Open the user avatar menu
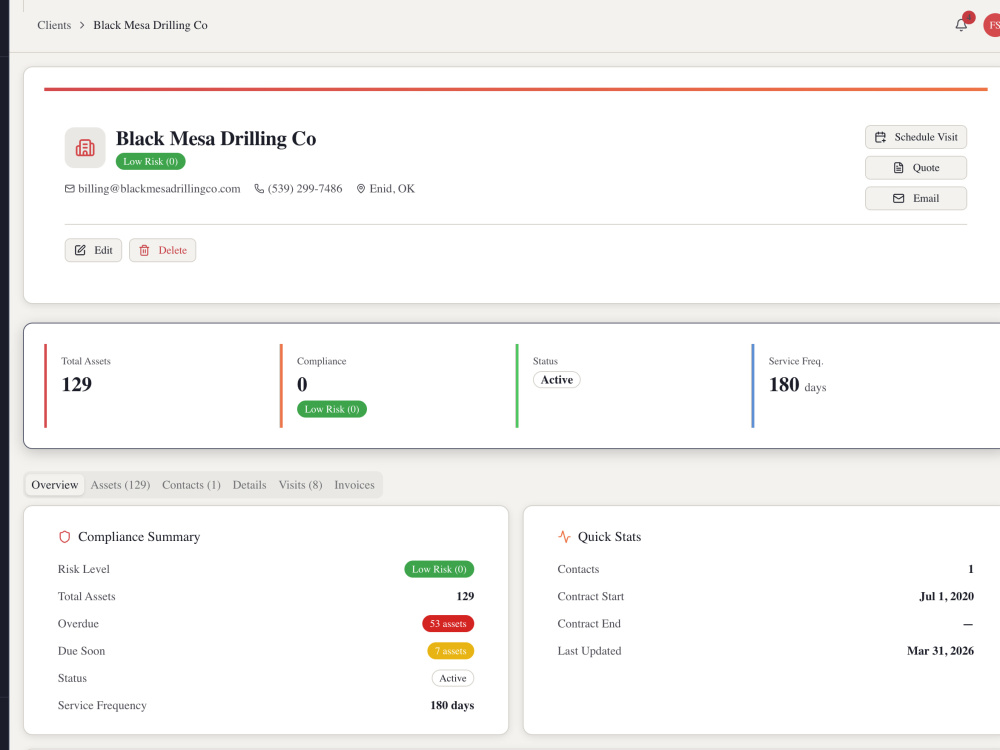 point(992,25)
